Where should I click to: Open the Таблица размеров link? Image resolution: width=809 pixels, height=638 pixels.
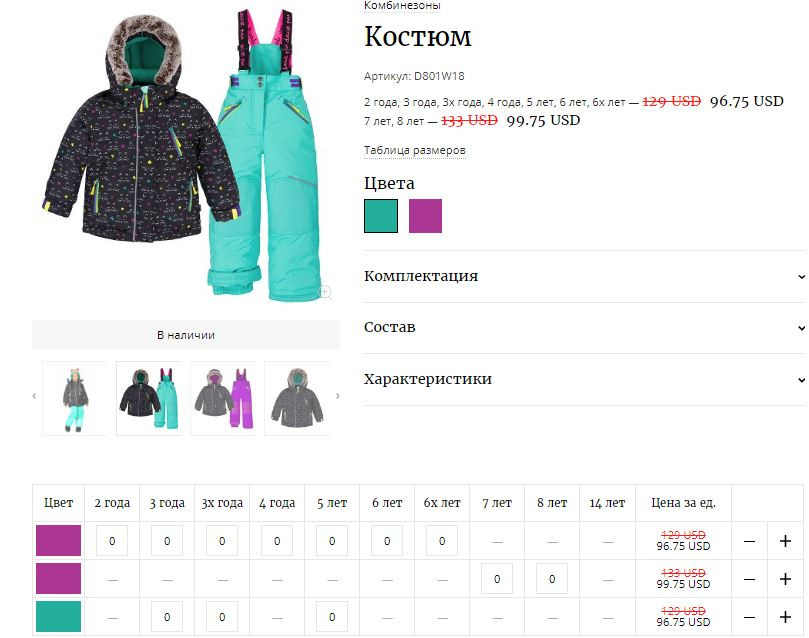click(415, 151)
